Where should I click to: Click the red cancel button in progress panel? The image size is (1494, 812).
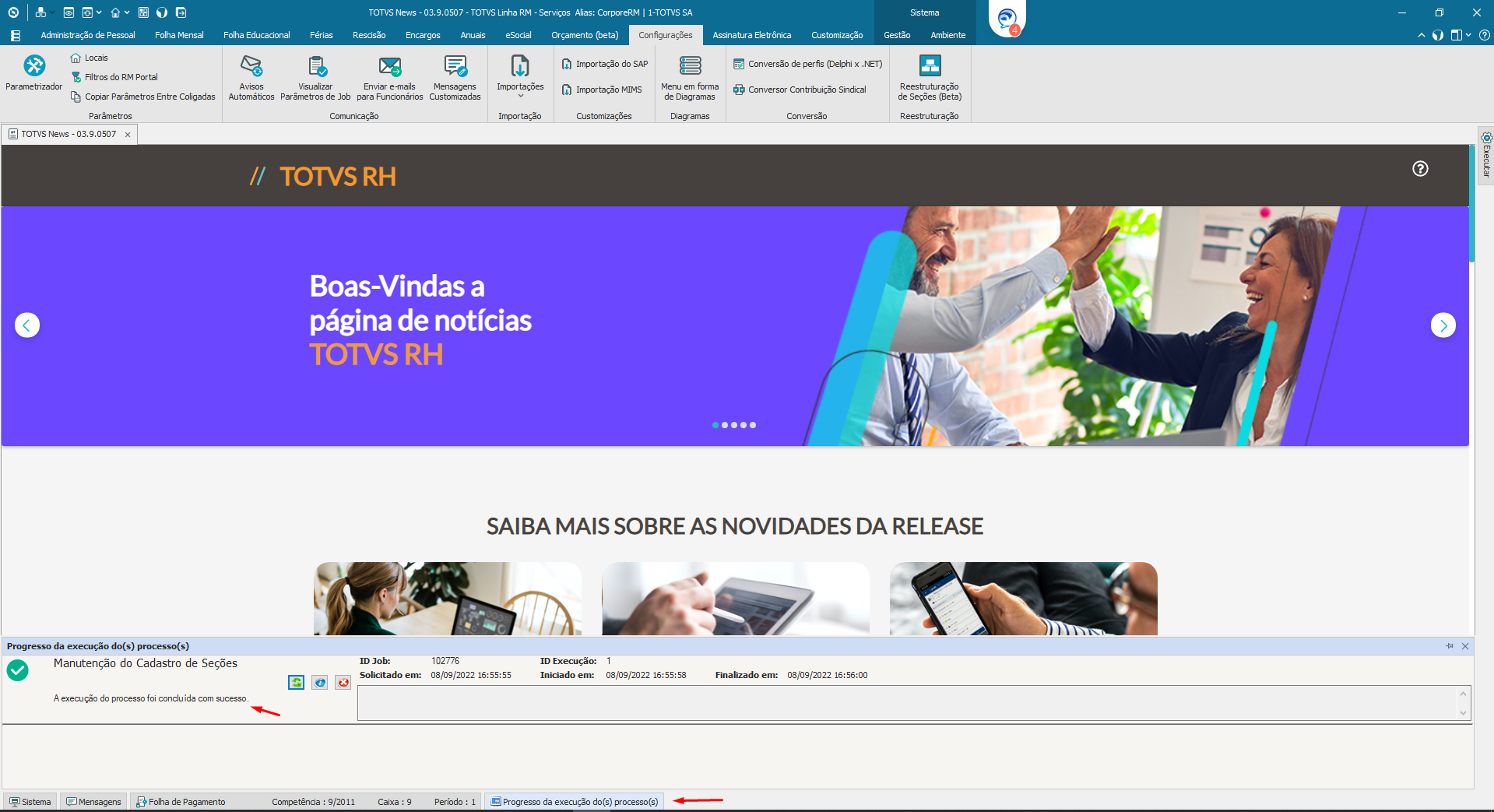343,682
